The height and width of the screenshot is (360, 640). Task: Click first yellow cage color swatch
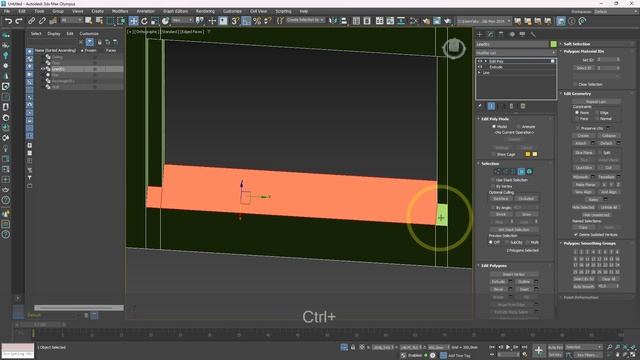point(527,154)
